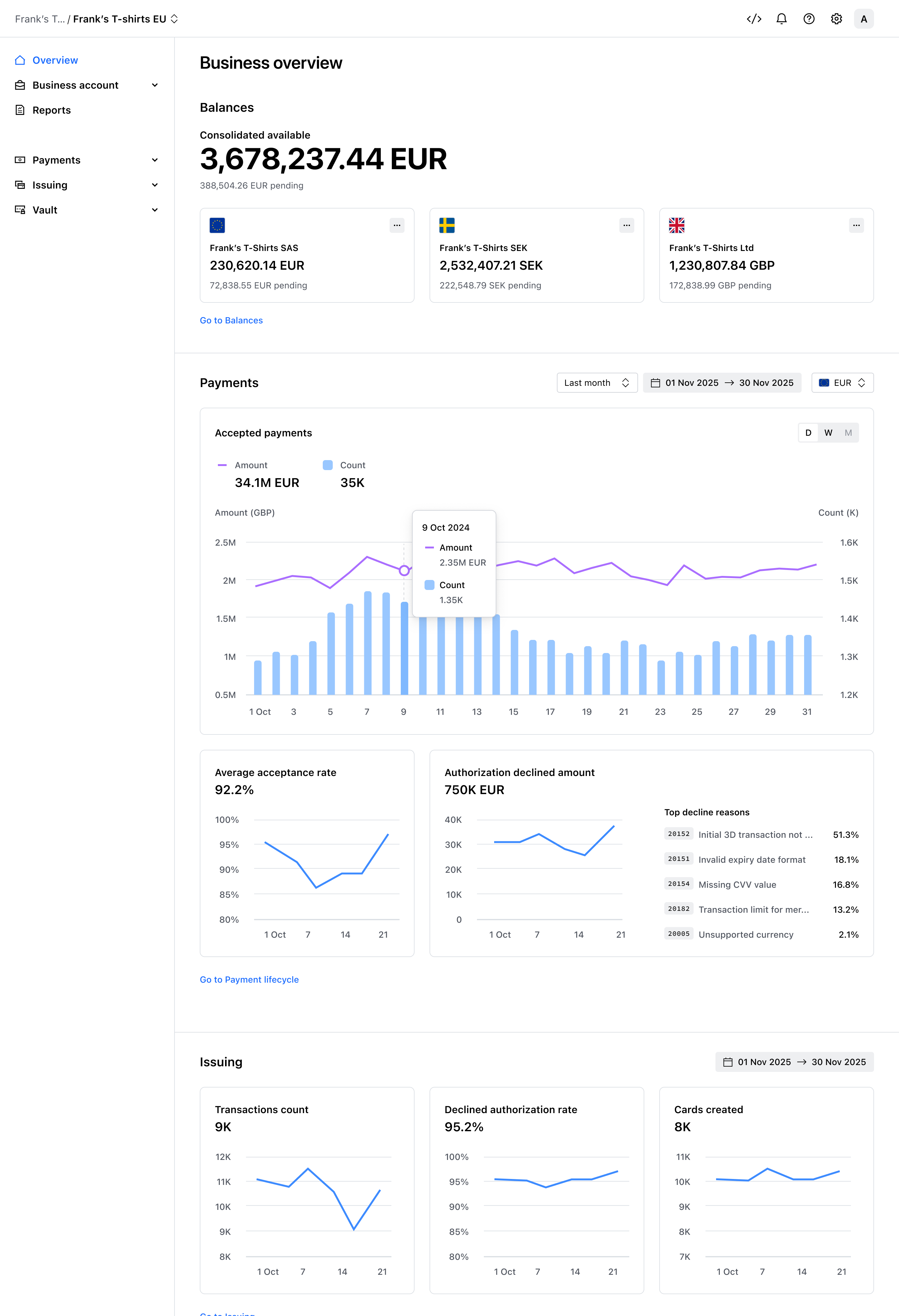899x1316 pixels.
Task: Open more options on Frank's T-Shirts SEK card
Action: pos(627,225)
